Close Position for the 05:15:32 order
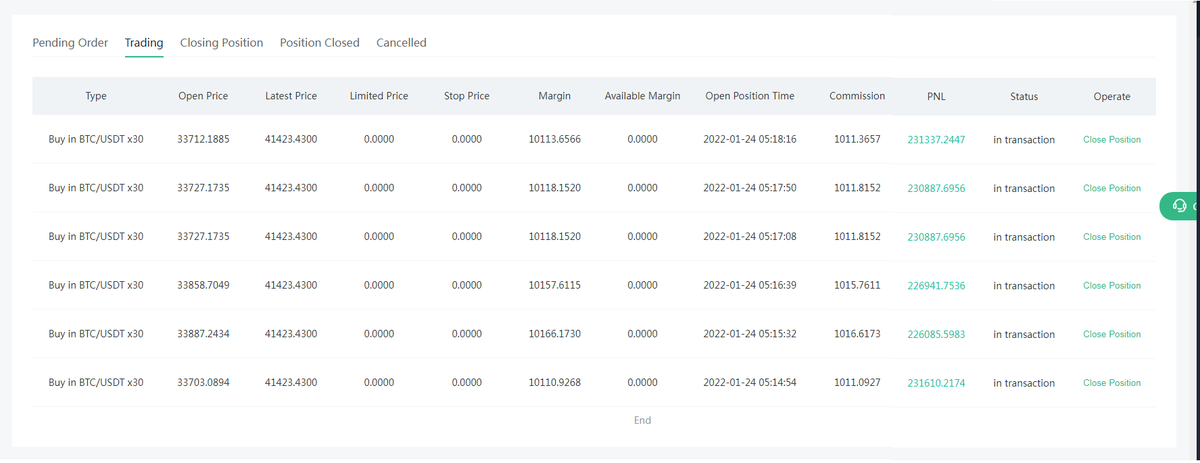This screenshot has width=1200, height=463. [x=1112, y=334]
